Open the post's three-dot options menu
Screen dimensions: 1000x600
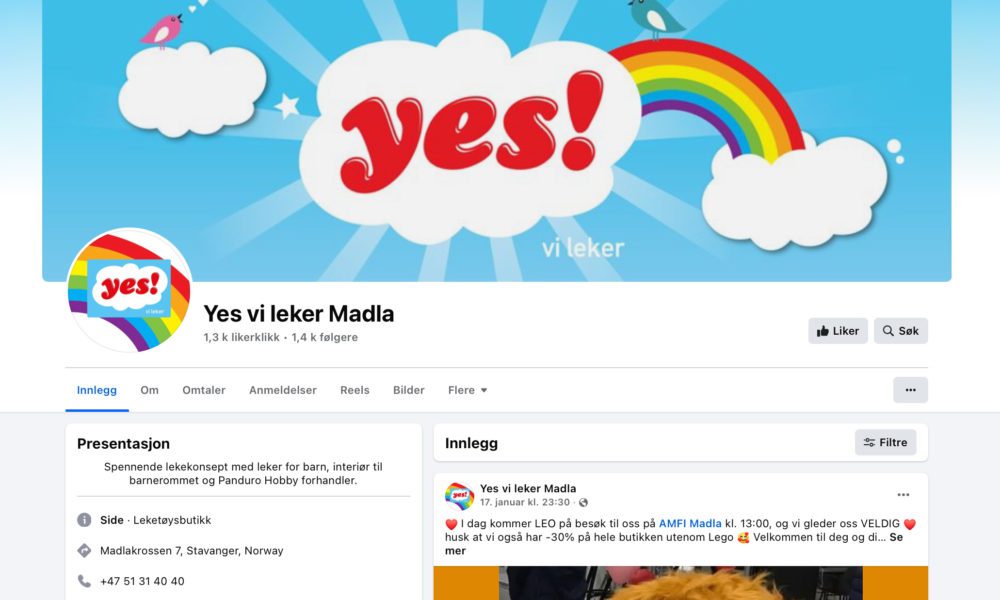pos(903,495)
